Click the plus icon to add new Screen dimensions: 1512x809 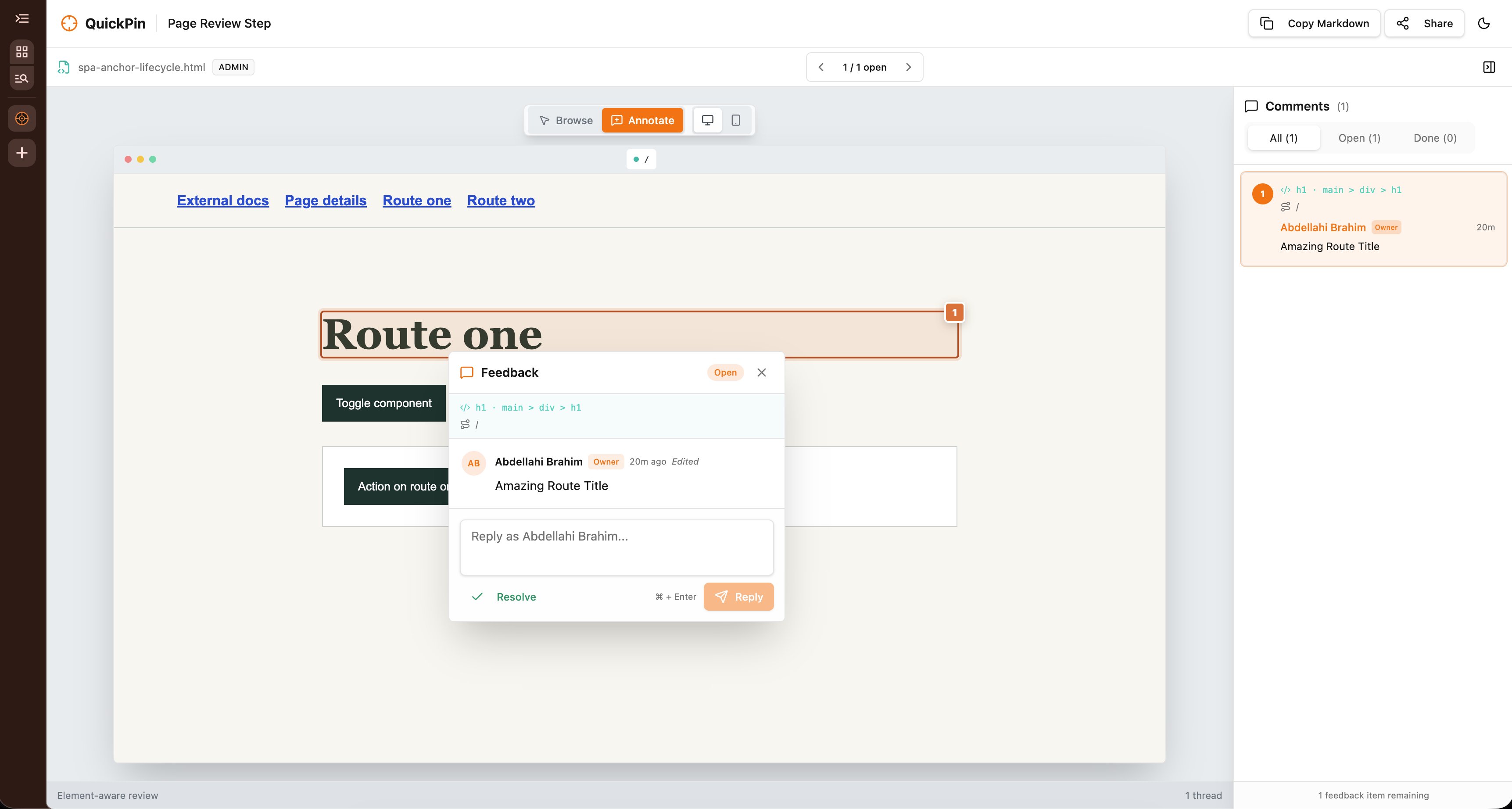coord(21,153)
